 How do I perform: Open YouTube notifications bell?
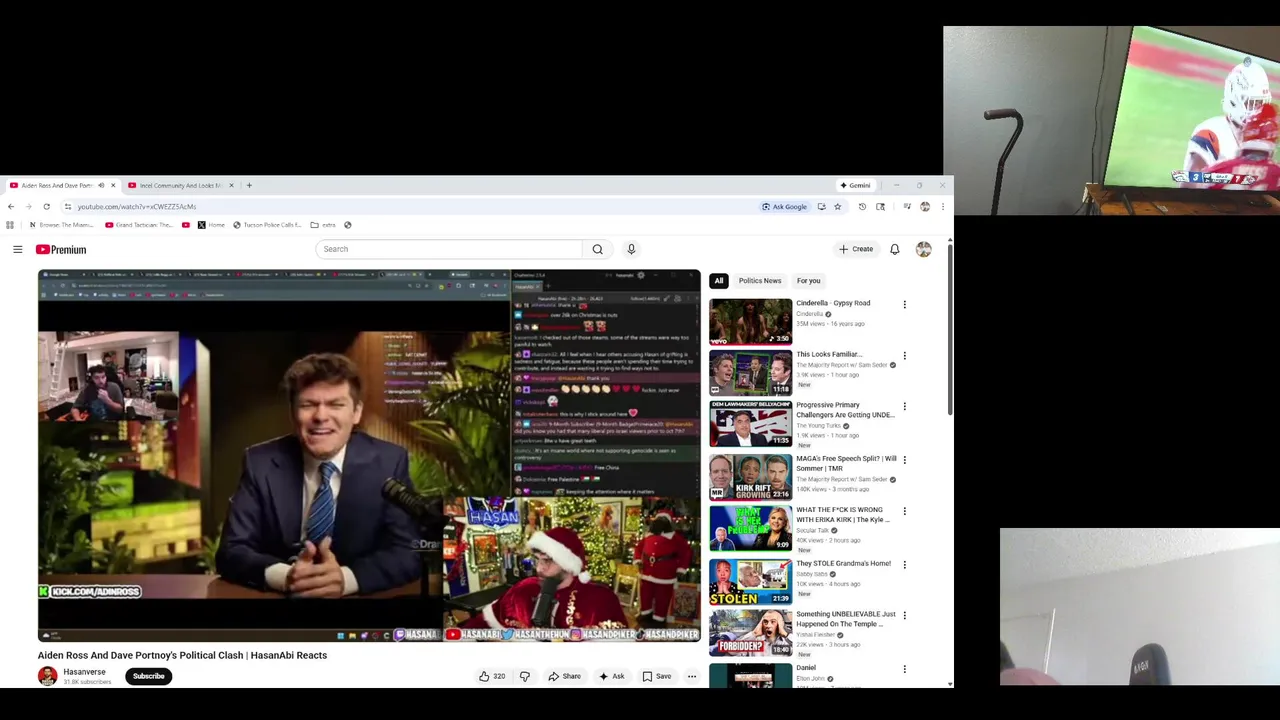[895, 249]
